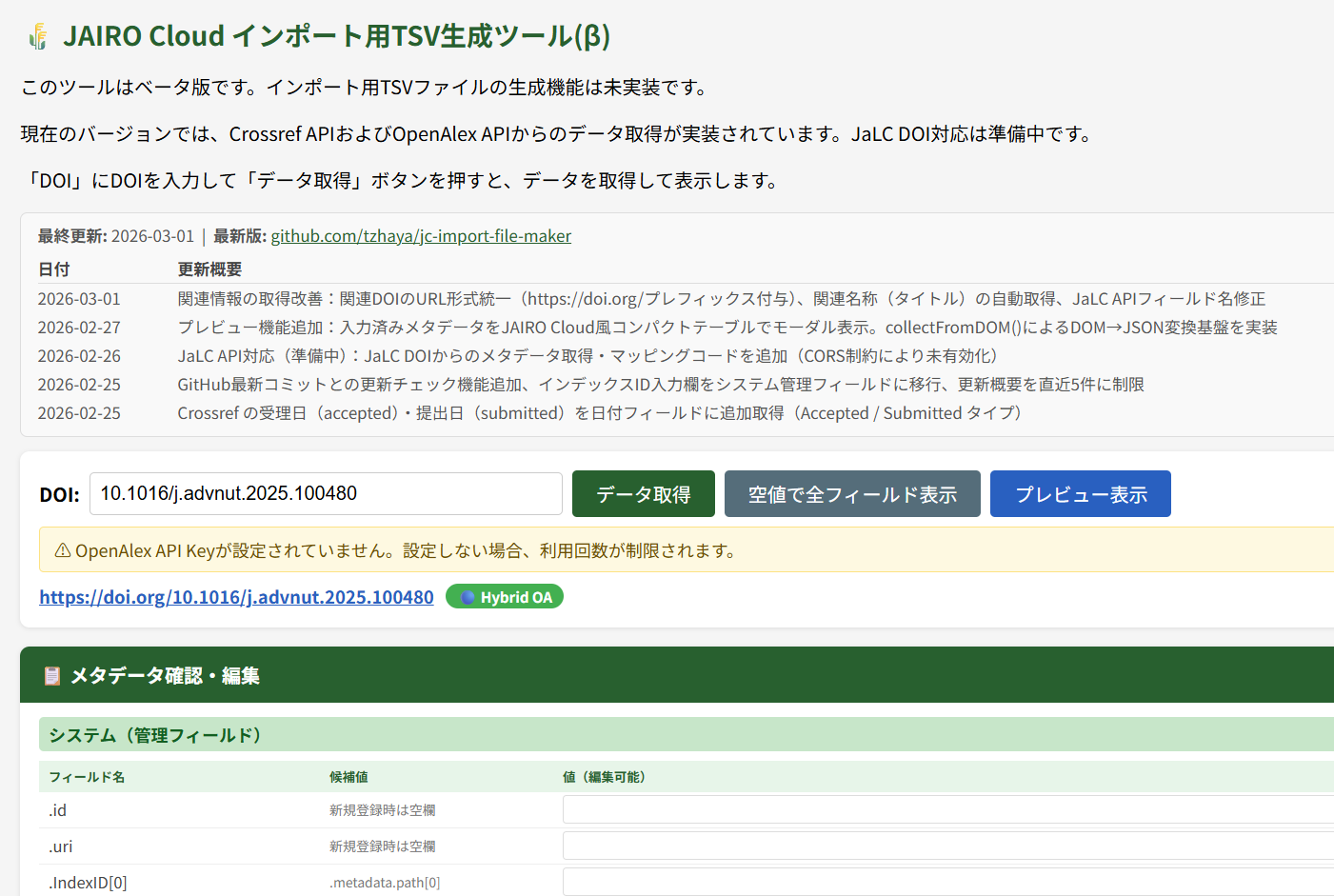1334x896 pixels.
Task: Click the 候補値 column header
Action: (348, 777)
